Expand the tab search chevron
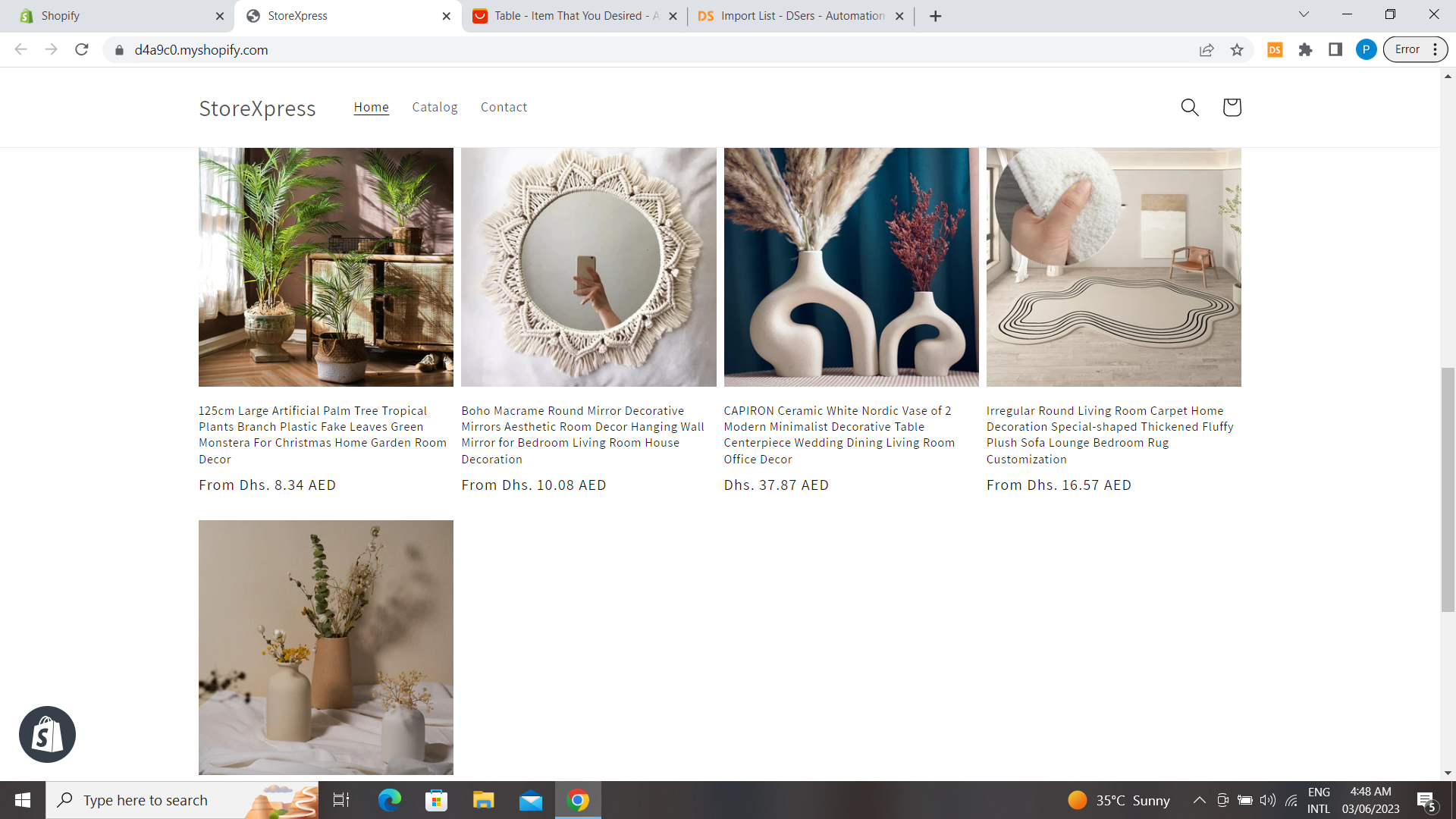Viewport: 1456px width, 819px height. (1304, 14)
